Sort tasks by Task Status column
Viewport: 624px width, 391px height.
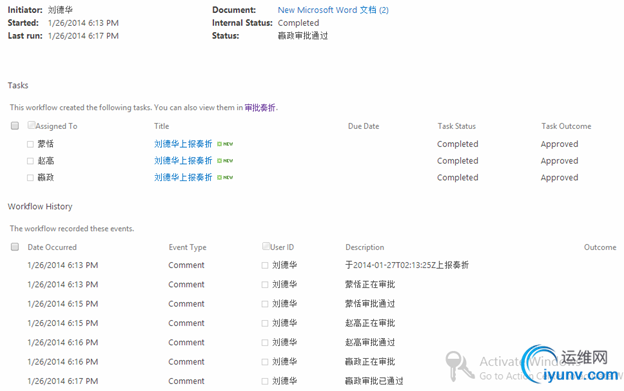point(456,126)
